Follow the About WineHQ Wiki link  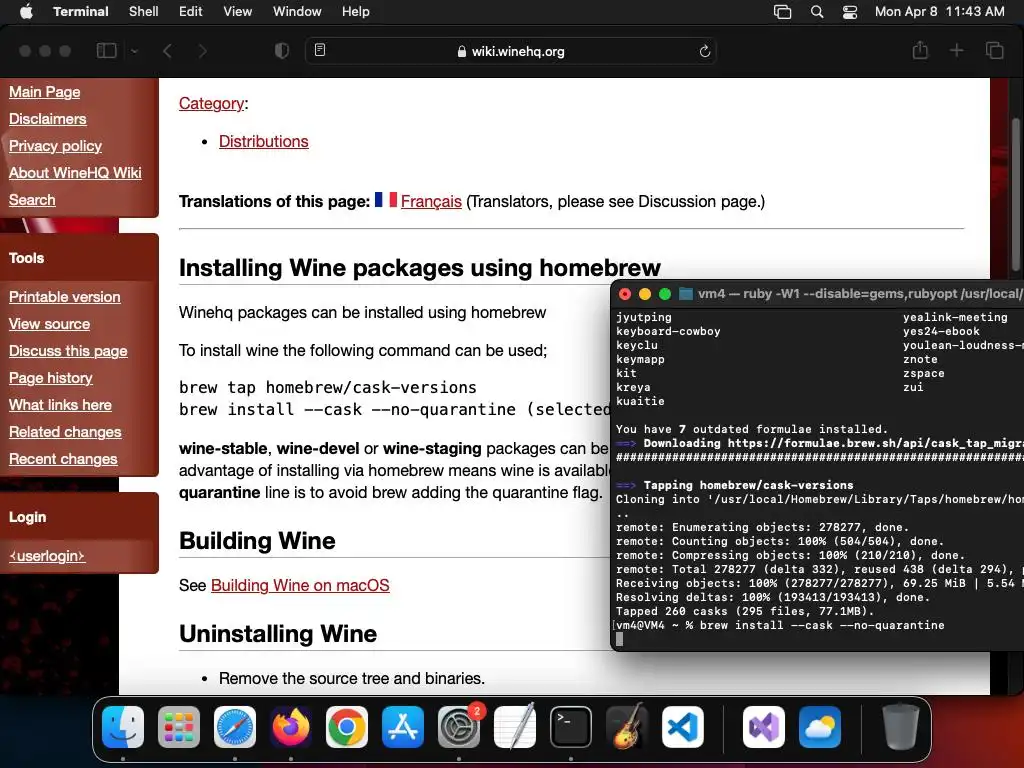[x=75, y=173]
